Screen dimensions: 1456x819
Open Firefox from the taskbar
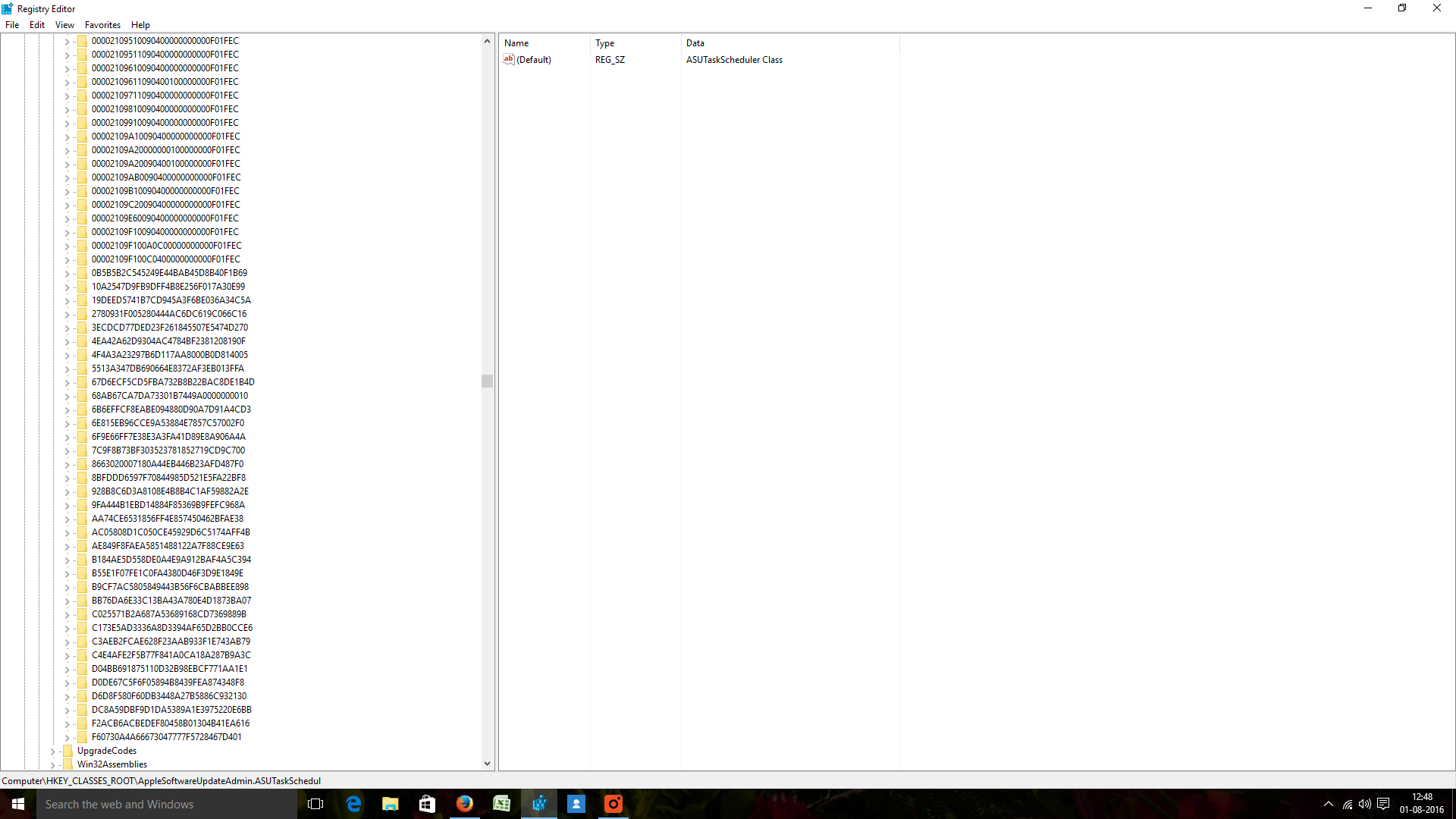tap(464, 804)
